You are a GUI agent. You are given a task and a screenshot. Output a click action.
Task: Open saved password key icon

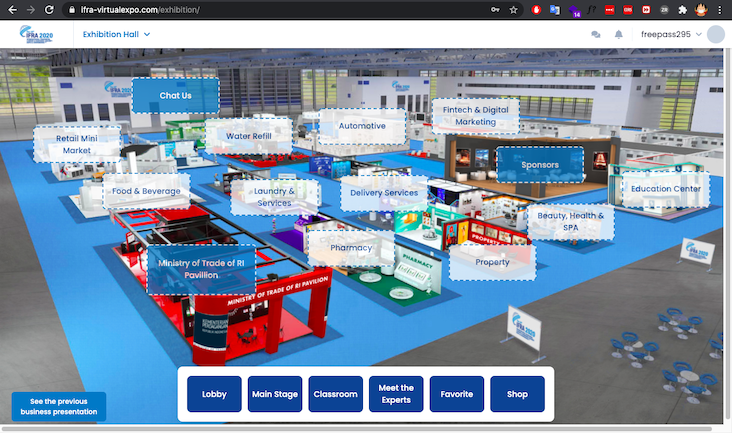tap(495, 9)
